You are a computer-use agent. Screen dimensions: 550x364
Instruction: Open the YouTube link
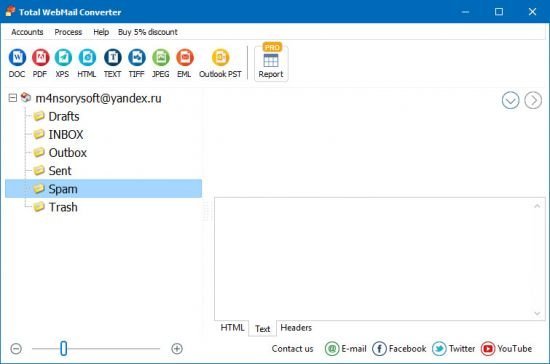click(515, 349)
